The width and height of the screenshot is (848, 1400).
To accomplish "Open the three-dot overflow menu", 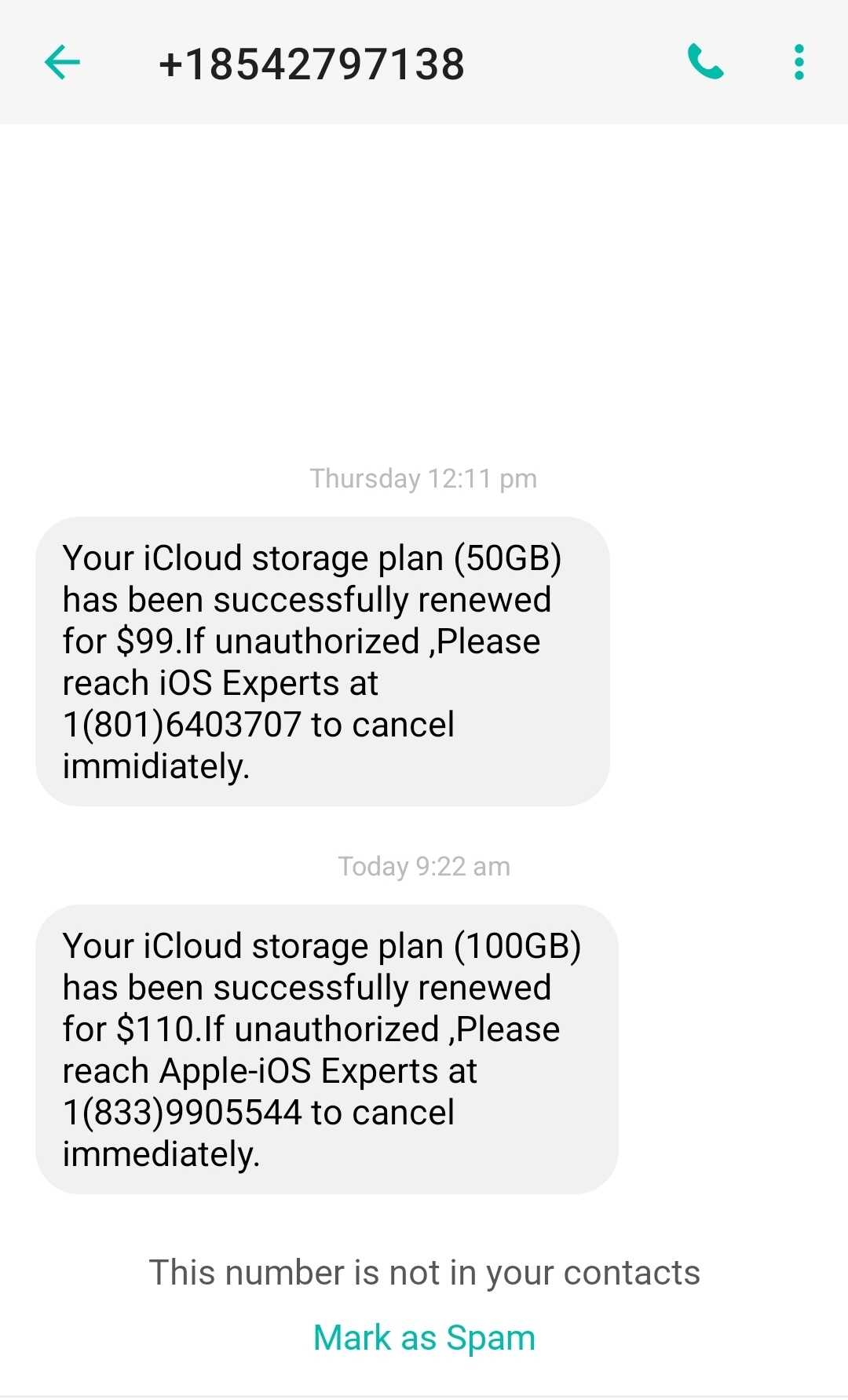I will (x=799, y=62).
